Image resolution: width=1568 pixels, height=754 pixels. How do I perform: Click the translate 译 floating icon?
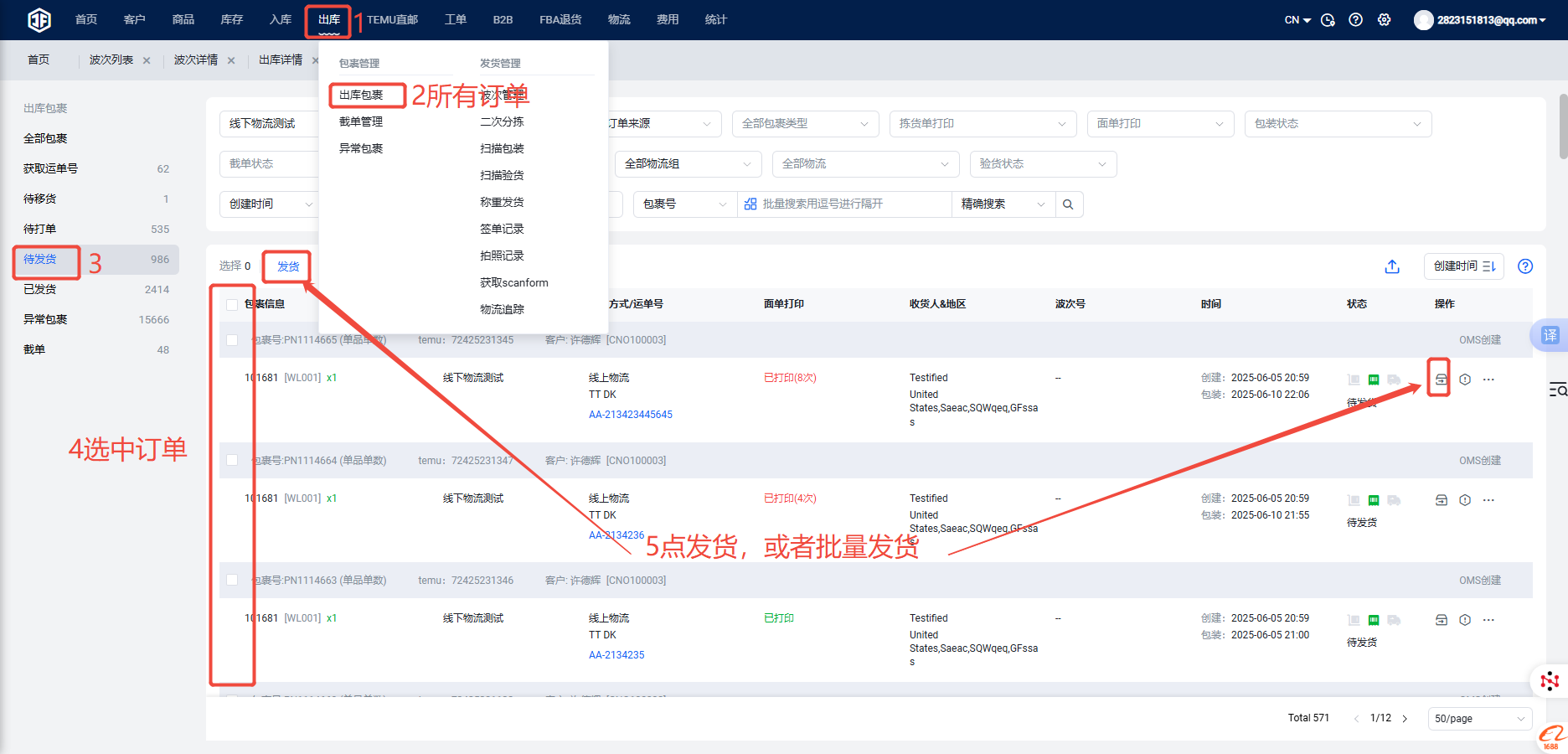pos(1550,335)
